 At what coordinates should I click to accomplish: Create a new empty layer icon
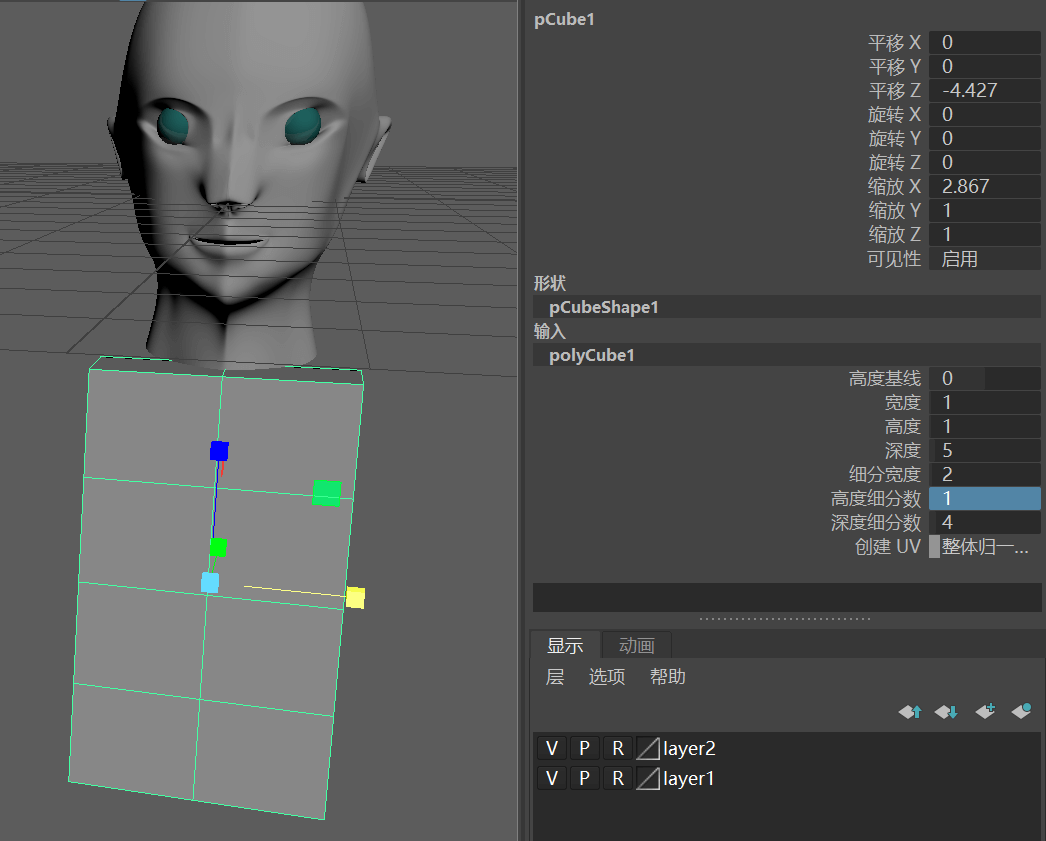[x=985, y=711]
